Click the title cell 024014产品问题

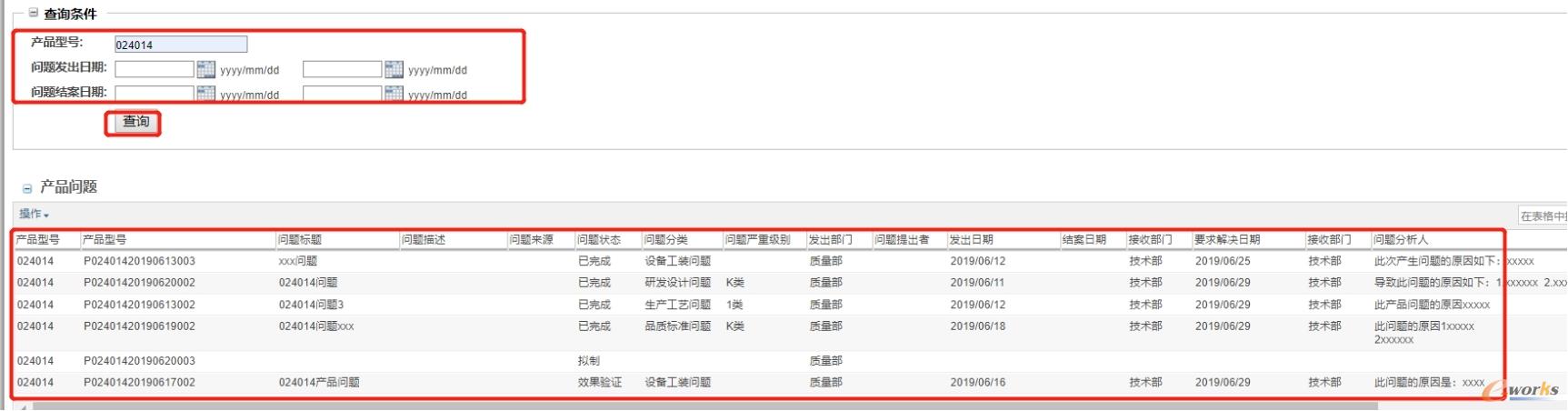pos(319,383)
